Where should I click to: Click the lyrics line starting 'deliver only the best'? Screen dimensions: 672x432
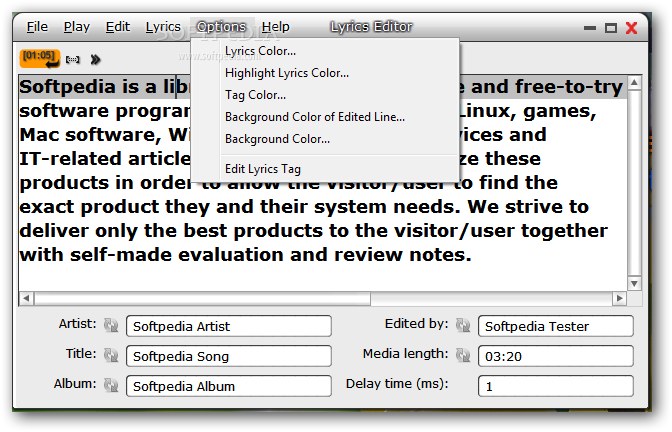tap(313, 231)
